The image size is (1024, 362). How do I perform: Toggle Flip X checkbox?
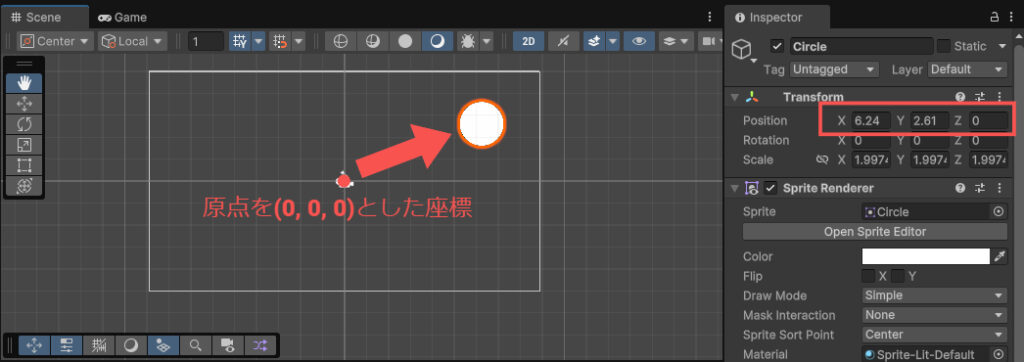click(869, 276)
